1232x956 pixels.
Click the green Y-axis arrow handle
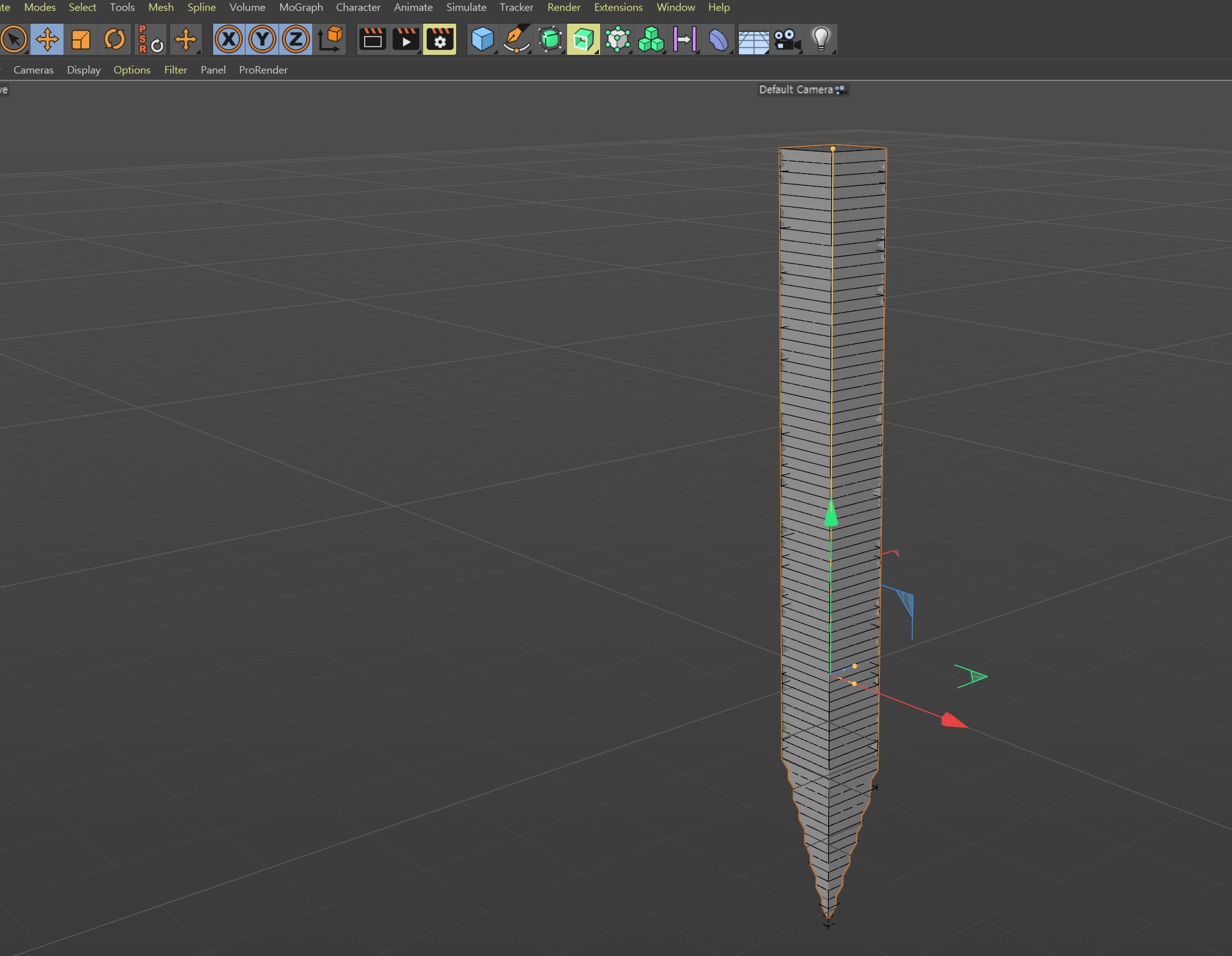[x=831, y=514]
